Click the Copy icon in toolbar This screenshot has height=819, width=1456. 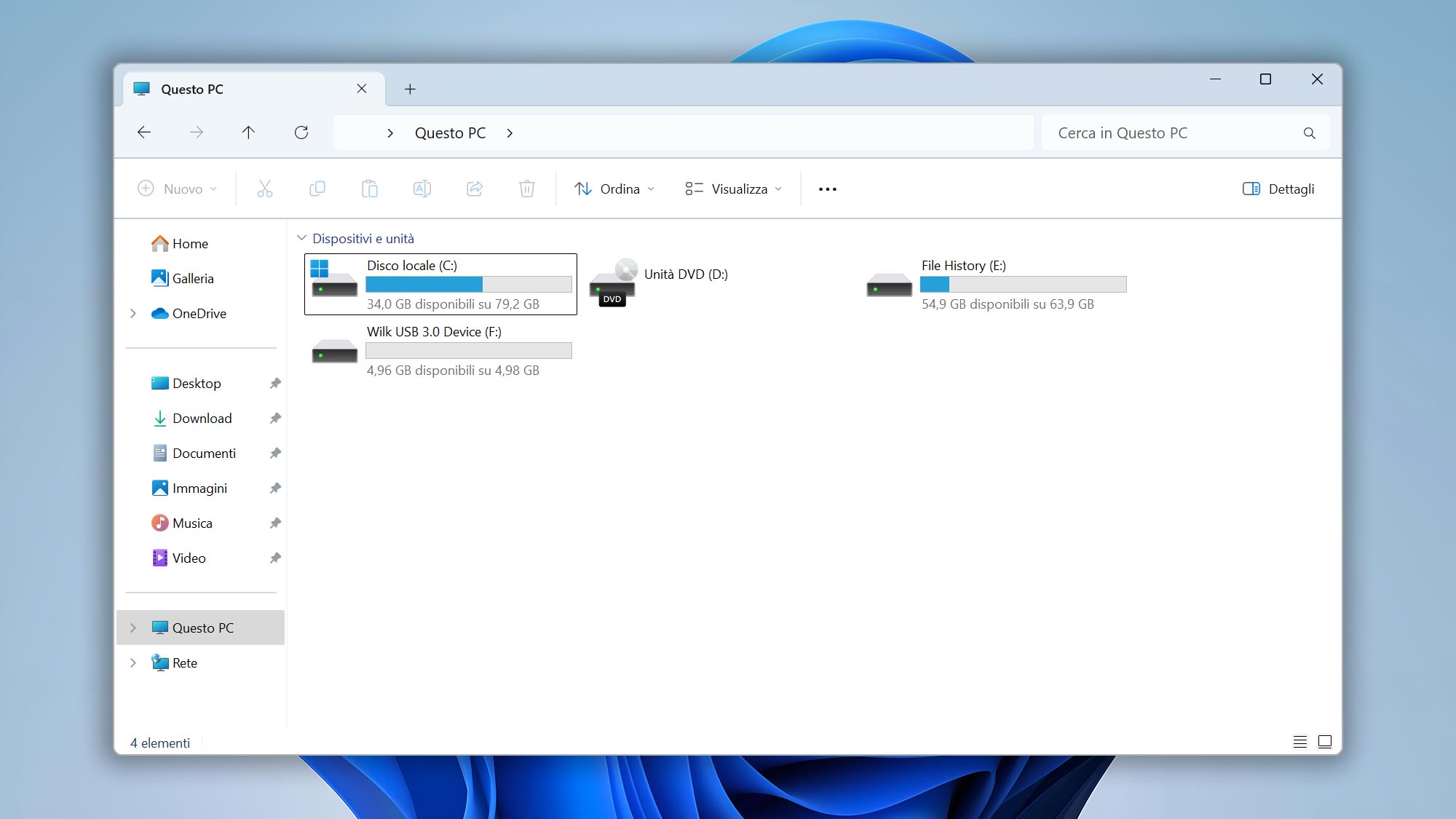[317, 189]
